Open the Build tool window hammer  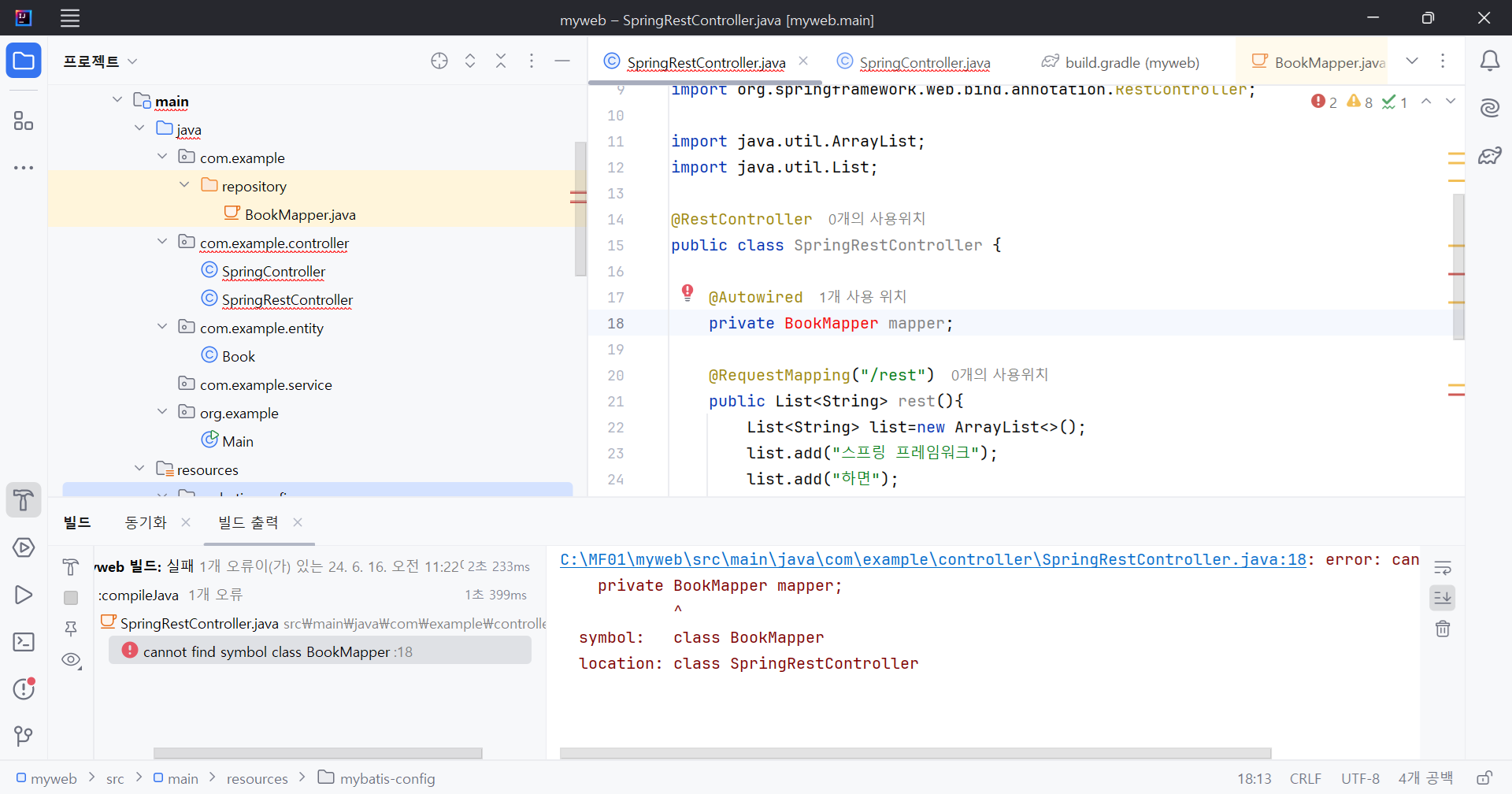coord(24,500)
